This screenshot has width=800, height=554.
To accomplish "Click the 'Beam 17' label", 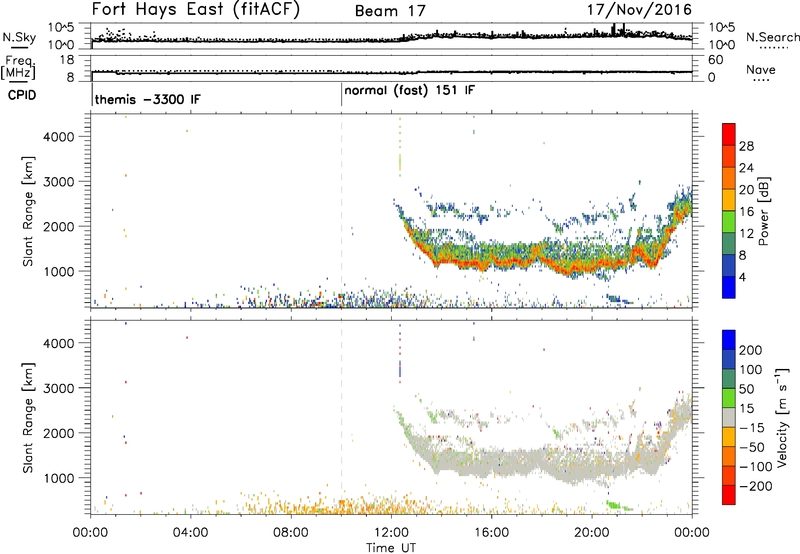I will click(x=390, y=11).
